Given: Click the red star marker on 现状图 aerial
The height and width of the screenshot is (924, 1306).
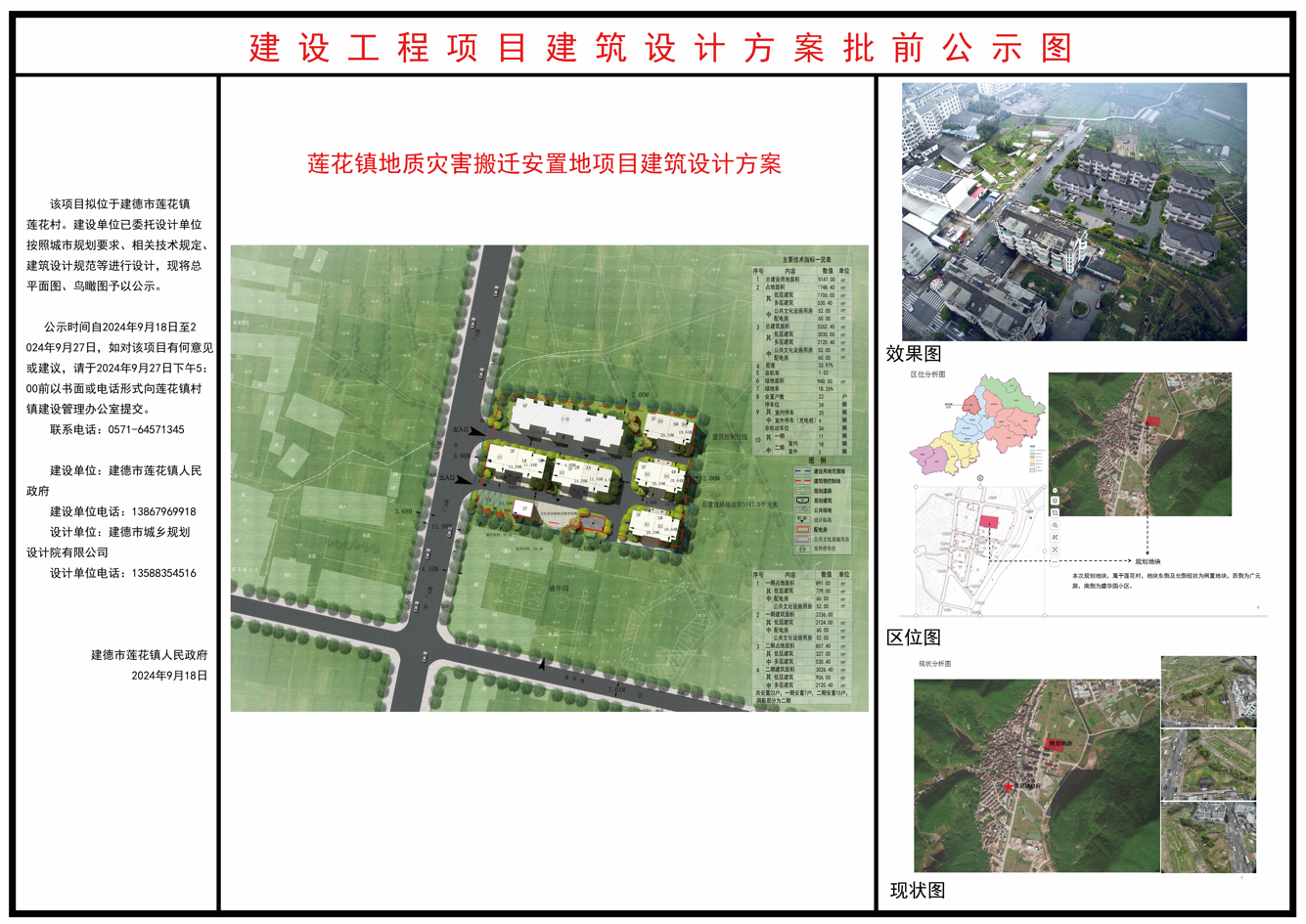Looking at the screenshot, I should [1008, 786].
